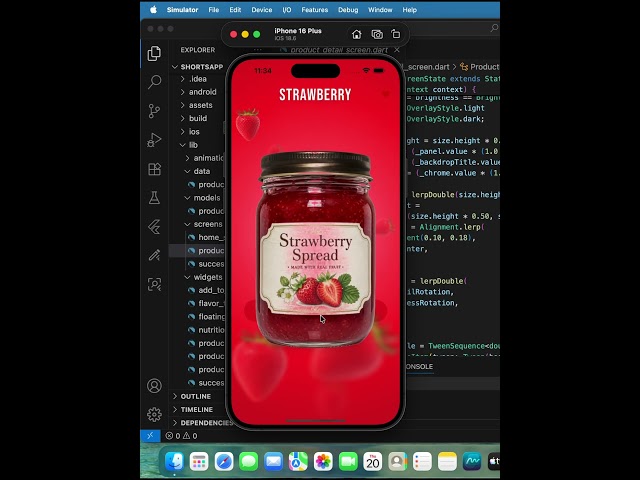Open Finder from the Dock
The height and width of the screenshot is (480, 640).
[x=174, y=462]
